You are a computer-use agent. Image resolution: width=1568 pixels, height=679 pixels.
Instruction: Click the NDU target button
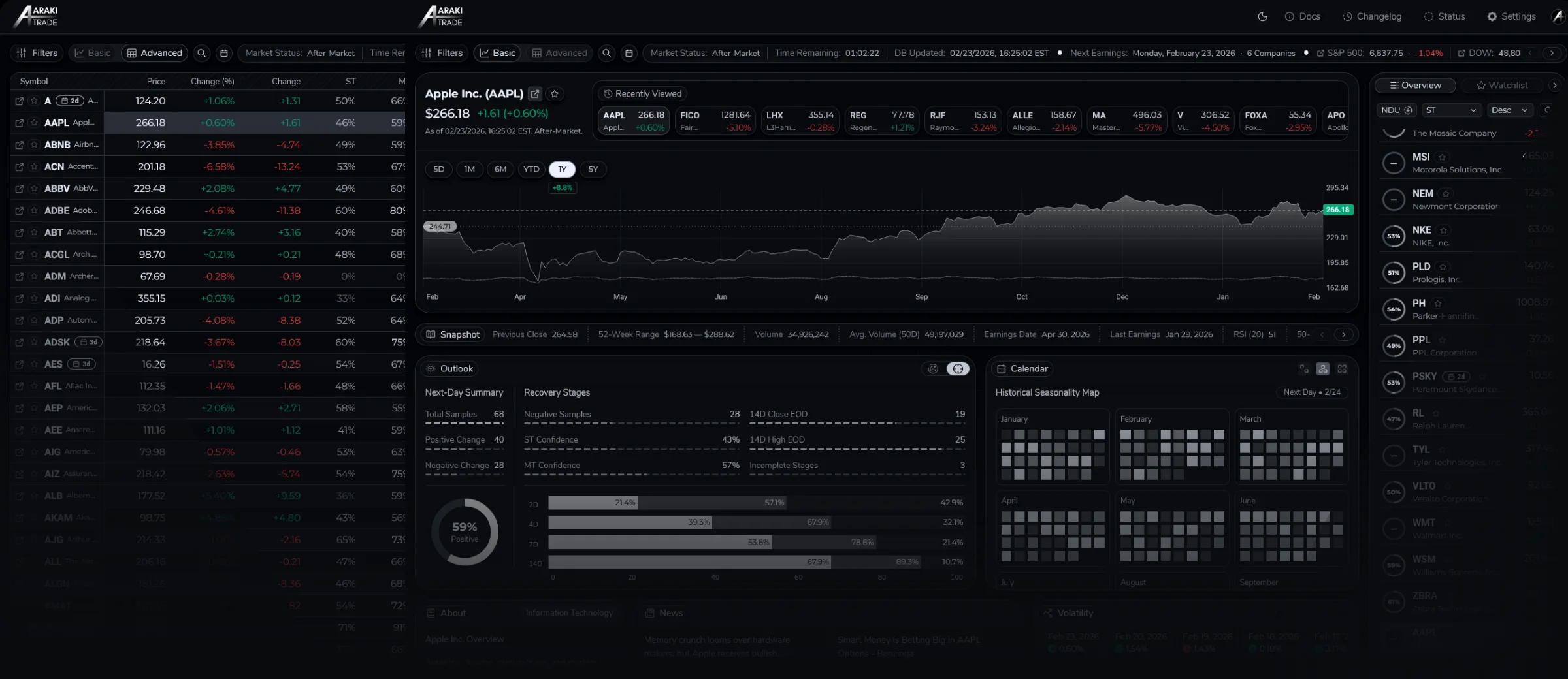[1396, 110]
